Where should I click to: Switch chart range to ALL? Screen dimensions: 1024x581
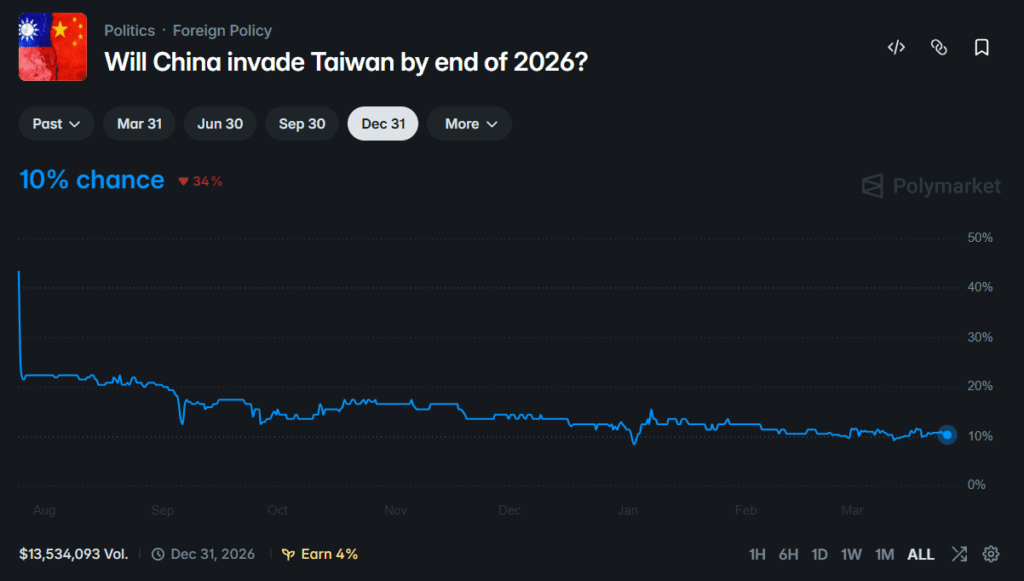pyautogui.click(x=920, y=554)
